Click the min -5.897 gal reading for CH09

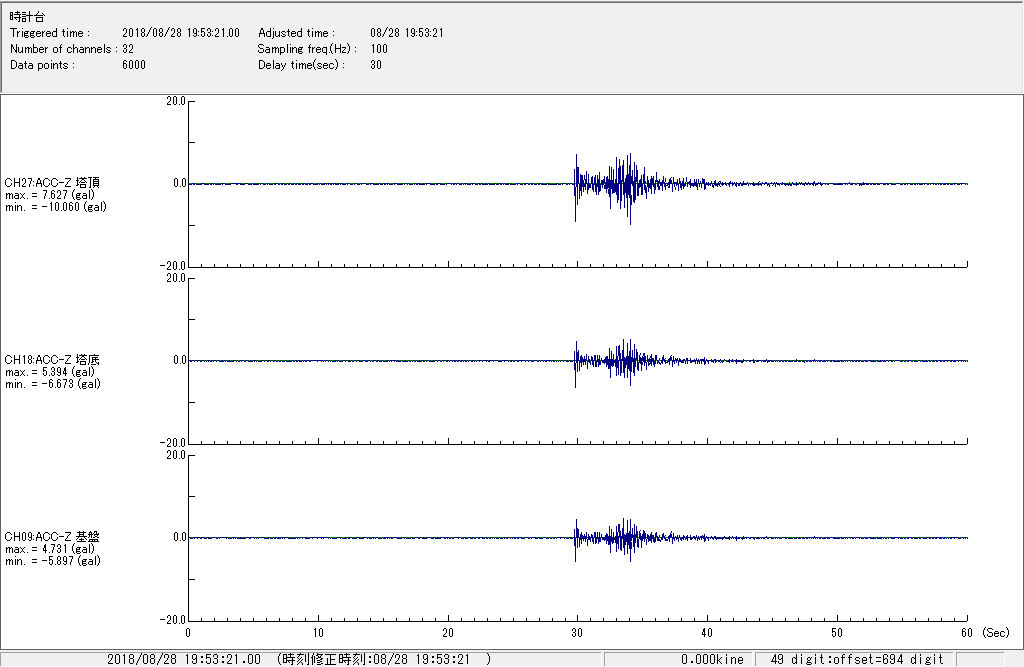click(x=53, y=561)
